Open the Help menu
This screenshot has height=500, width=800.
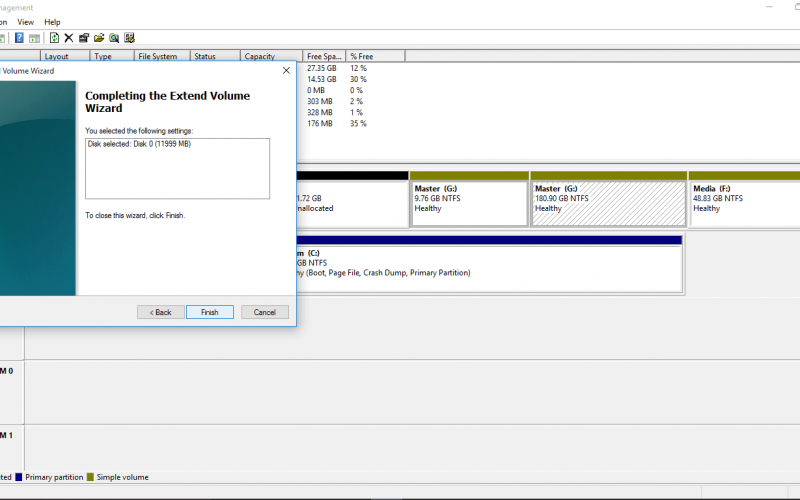click(x=52, y=22)
